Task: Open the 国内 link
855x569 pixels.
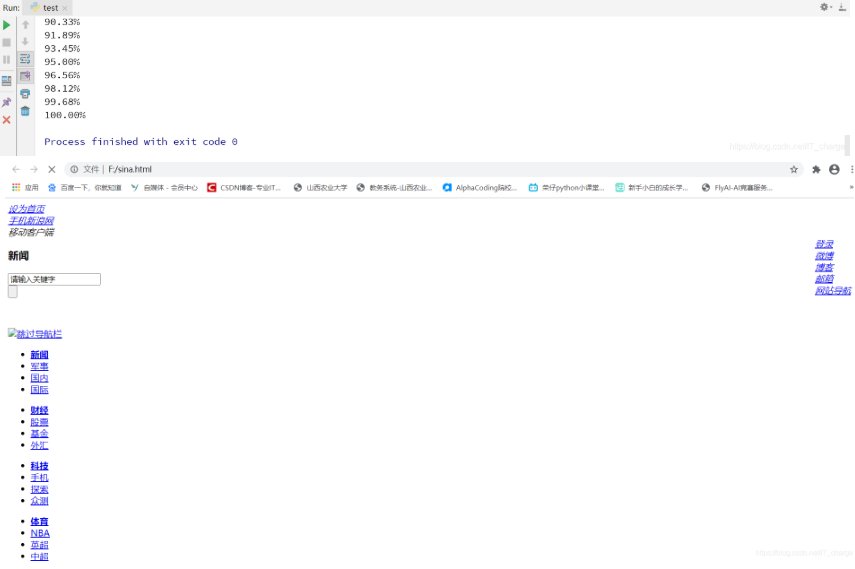Action: pos(39,378)
